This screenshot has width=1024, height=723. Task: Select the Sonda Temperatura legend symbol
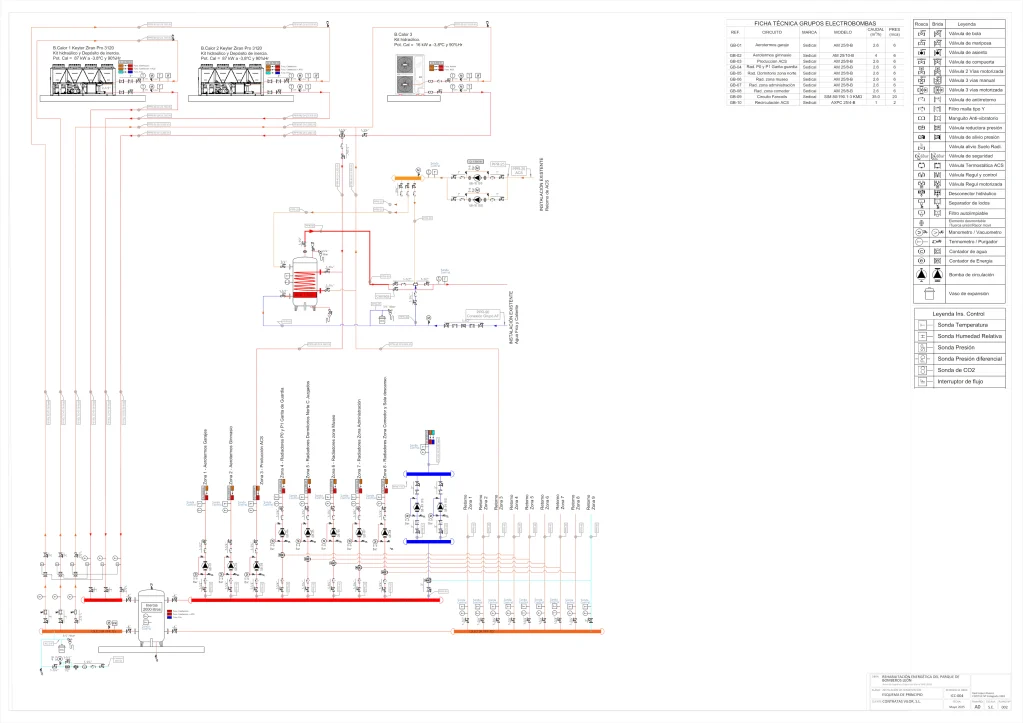(922, 325)
